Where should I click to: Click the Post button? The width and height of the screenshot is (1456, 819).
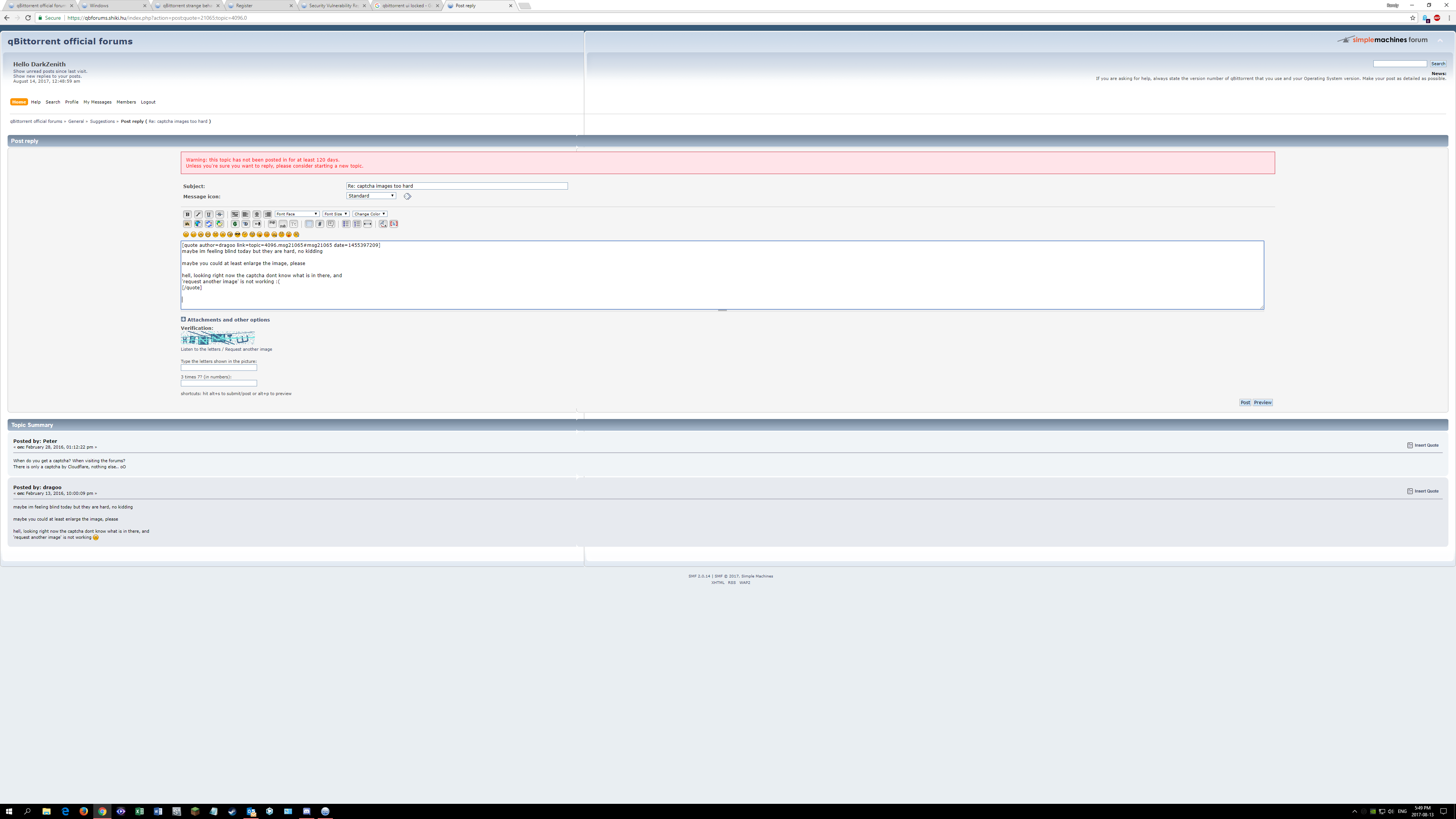[1245, 402]
